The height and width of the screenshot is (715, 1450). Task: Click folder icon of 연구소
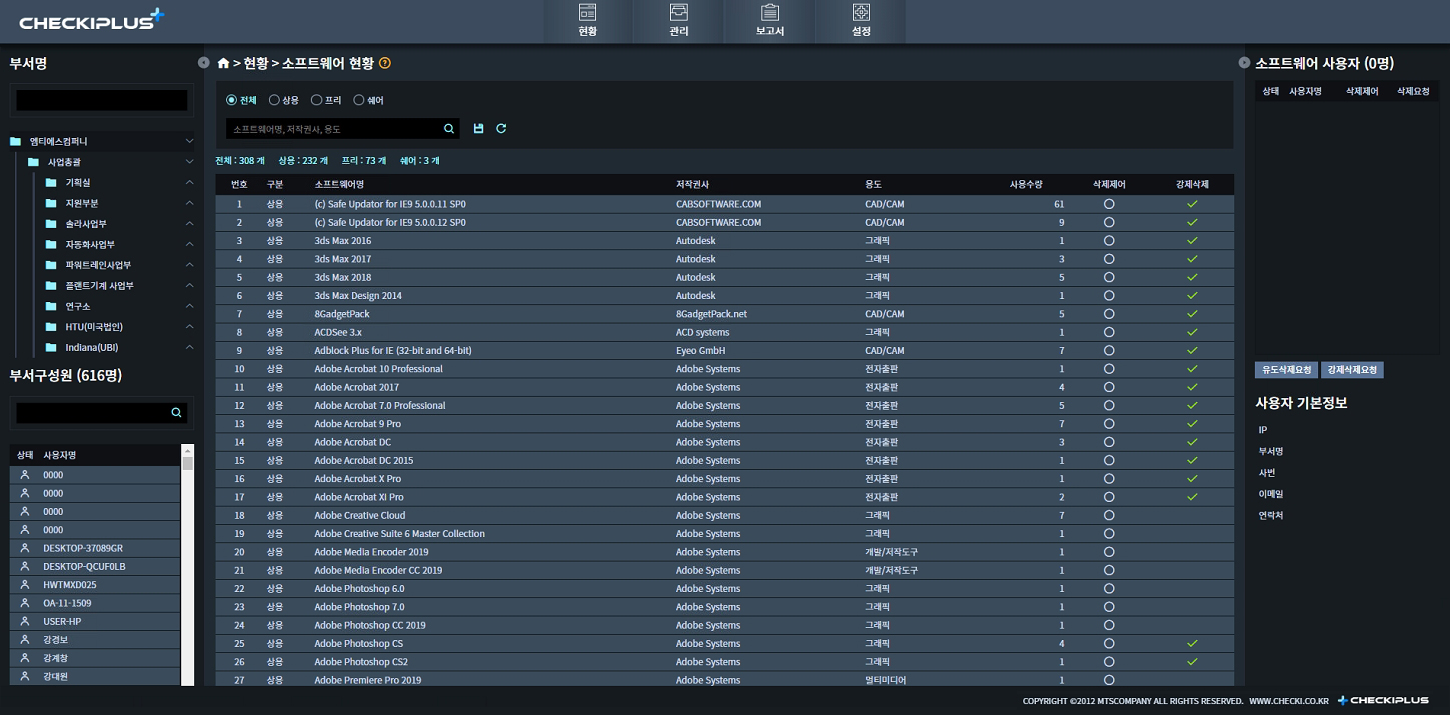coord(51,306)
